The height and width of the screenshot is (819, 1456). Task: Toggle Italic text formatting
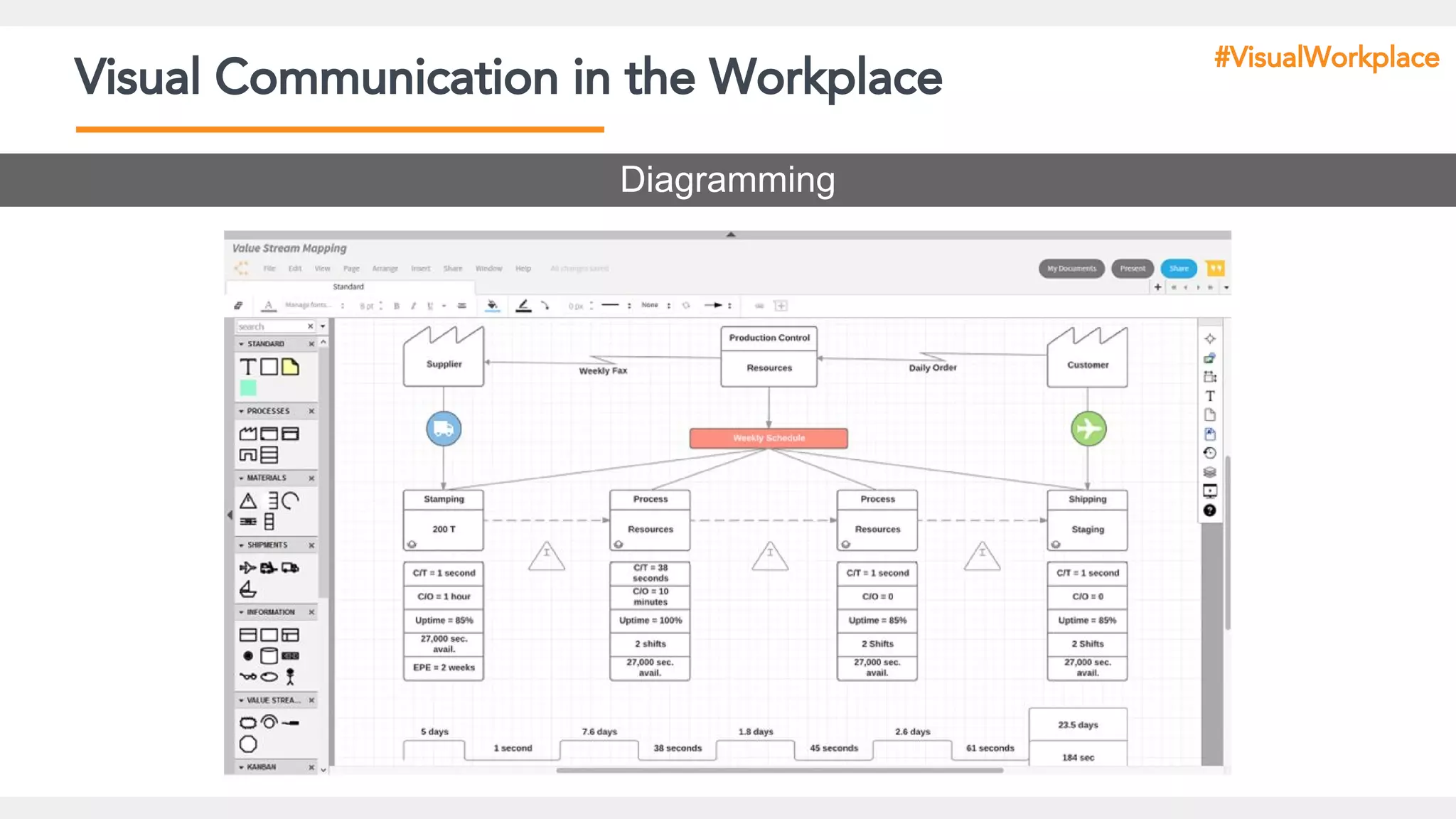413,306
